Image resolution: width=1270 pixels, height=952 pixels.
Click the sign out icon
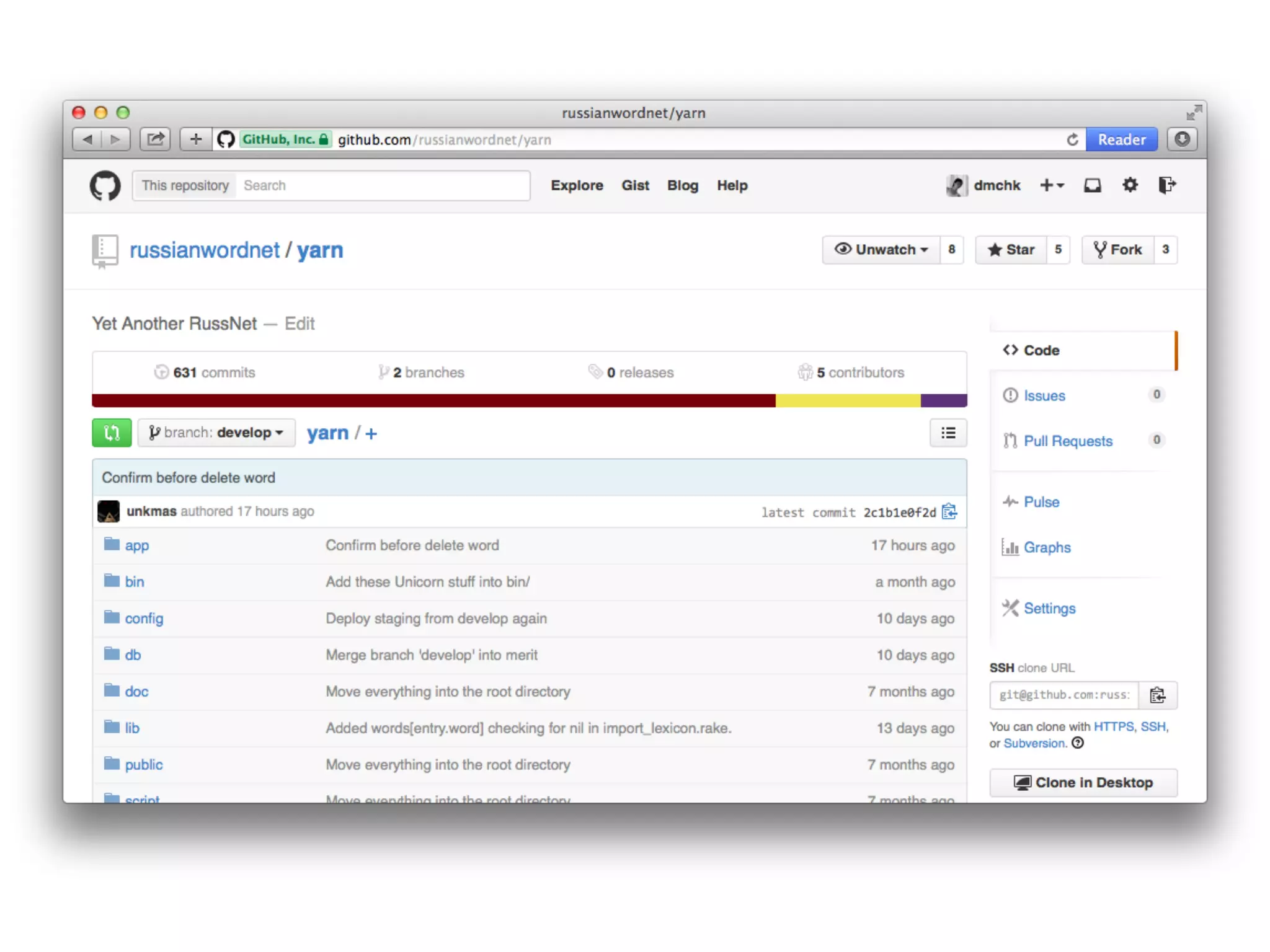click(1166, 185)
